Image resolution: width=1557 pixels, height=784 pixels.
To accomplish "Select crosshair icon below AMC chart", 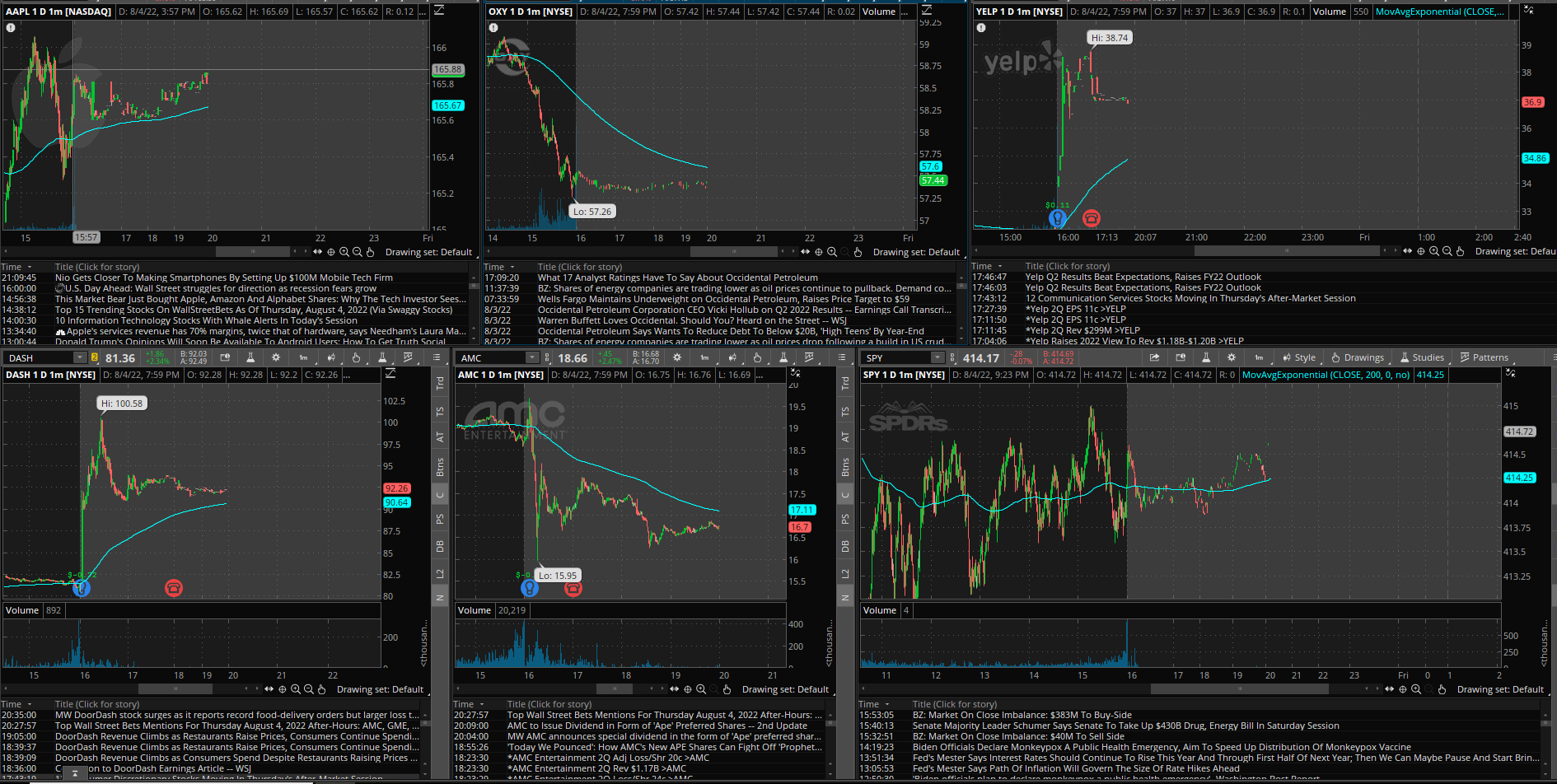I will coord(688,689).
